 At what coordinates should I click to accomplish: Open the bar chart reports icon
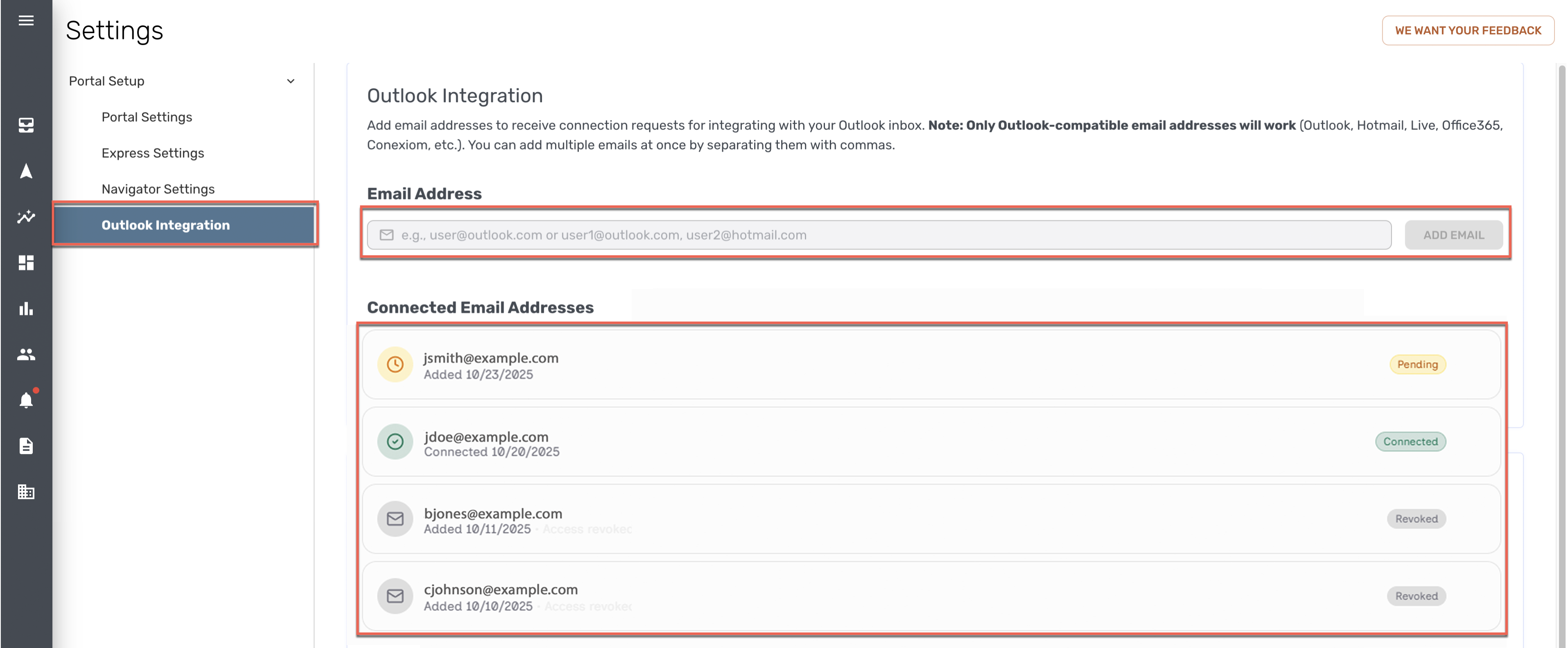click(26, 308)
